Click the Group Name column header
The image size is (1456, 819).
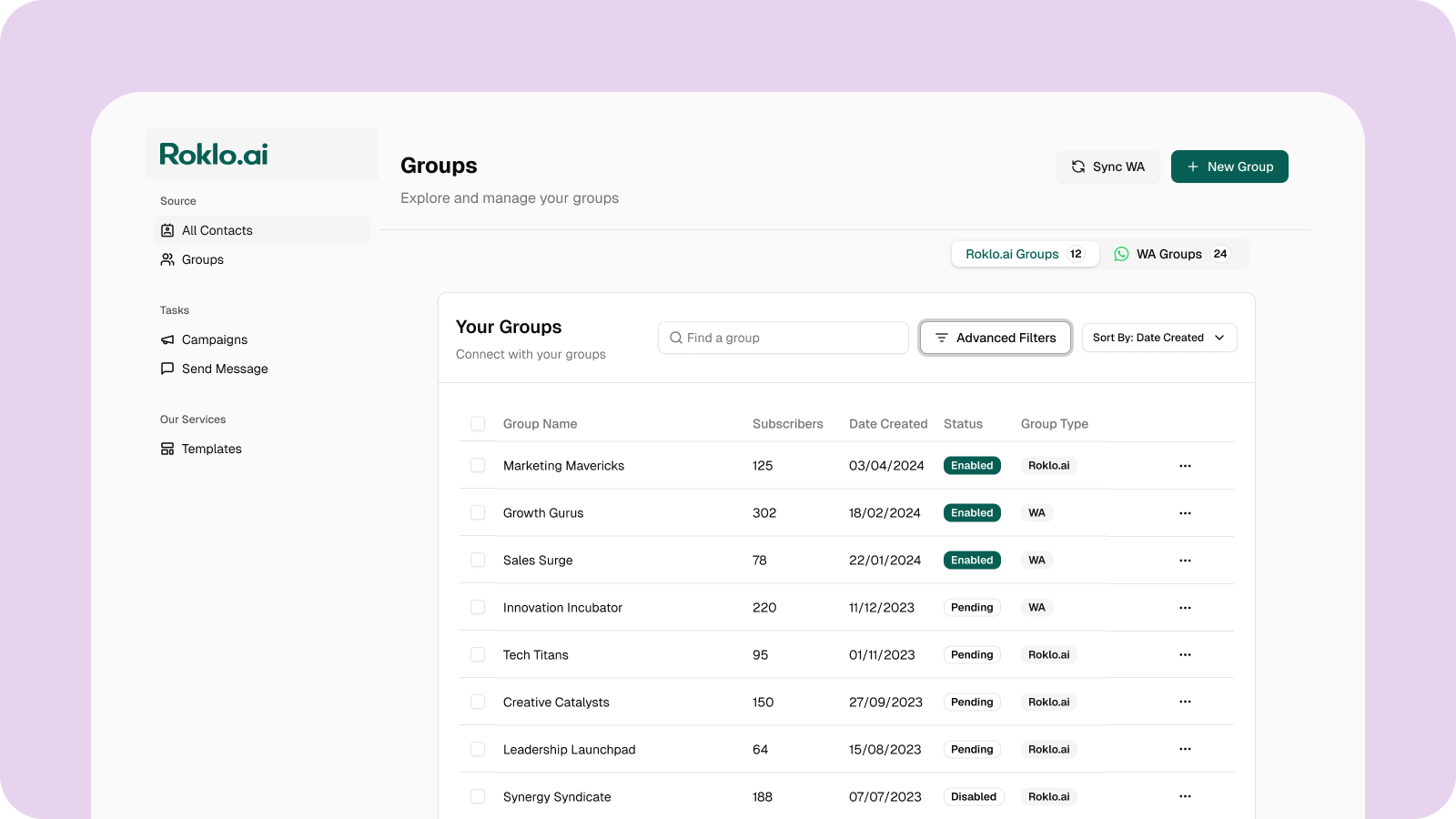[540, 424]
